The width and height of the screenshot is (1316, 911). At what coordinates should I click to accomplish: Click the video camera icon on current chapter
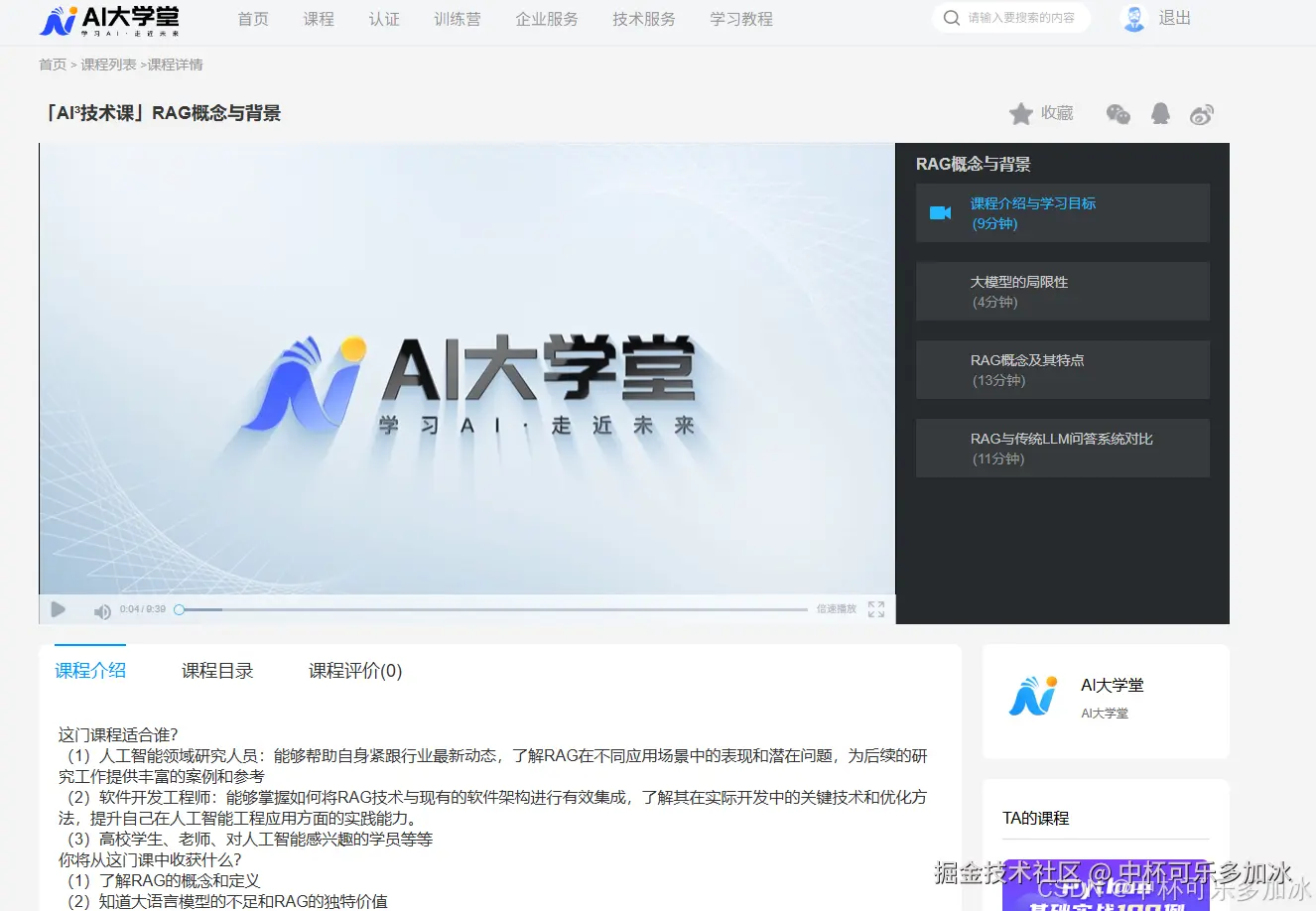pos(940,211)
